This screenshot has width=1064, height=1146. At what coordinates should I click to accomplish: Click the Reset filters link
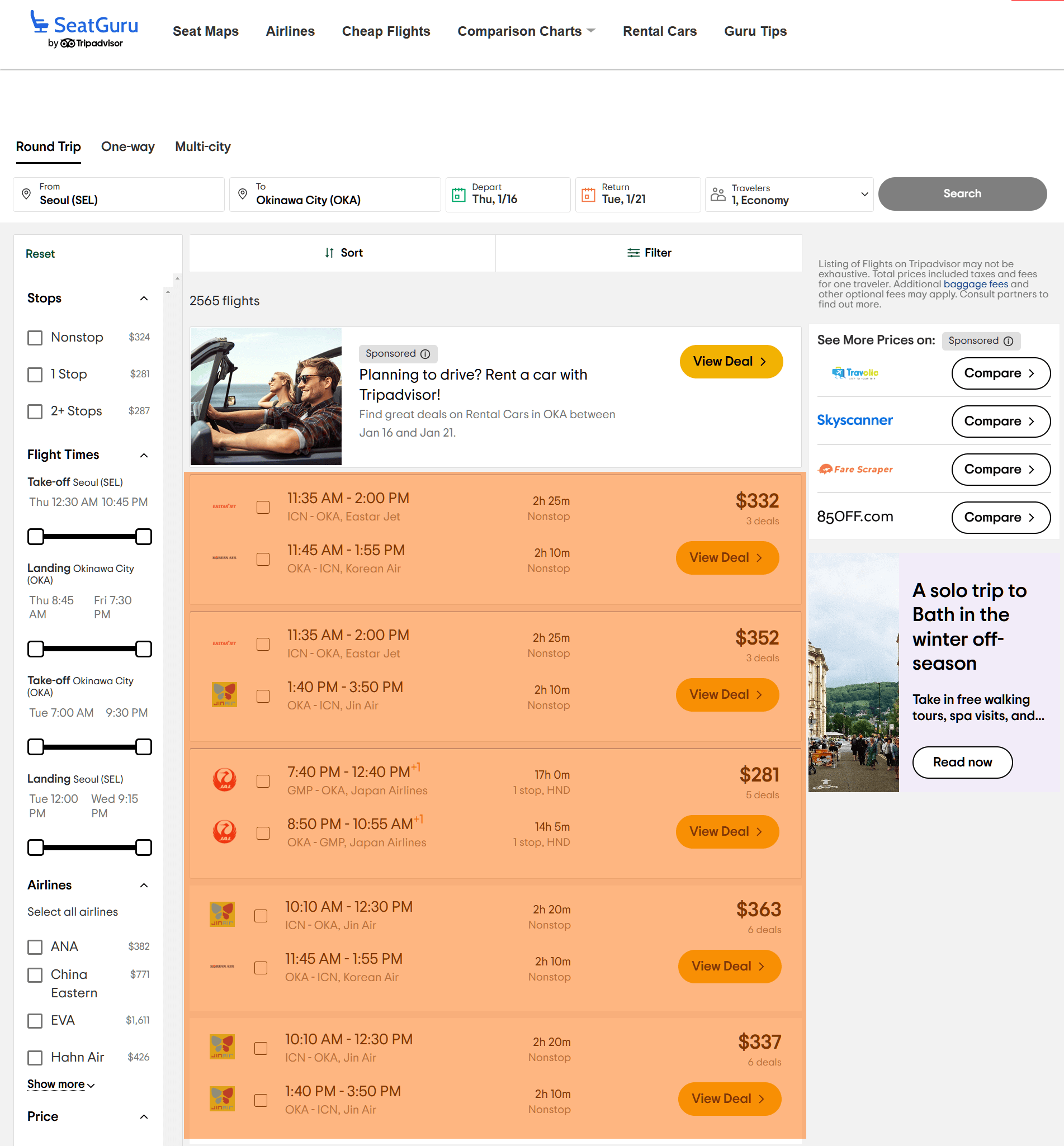pyautogui.click(x=40, y=254)
